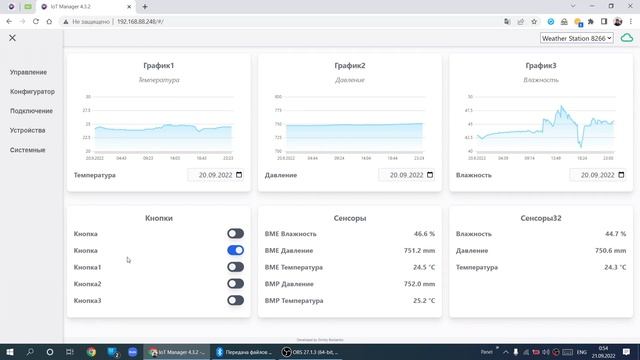This screenshot has height=360, width=640.
Task: Toggle the Кнопка1 switch
Action: pos(236,267)
